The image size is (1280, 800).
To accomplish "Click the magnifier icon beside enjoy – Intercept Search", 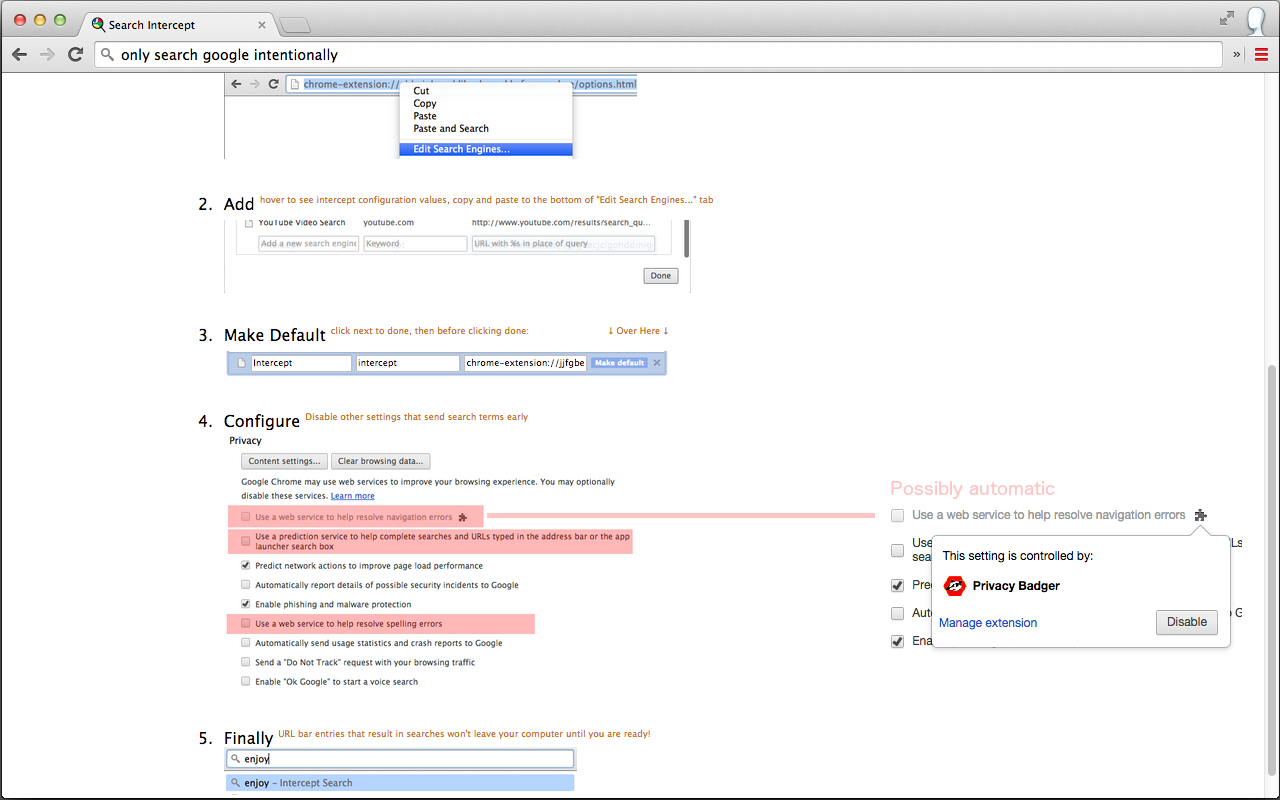I will pyautogui.click(x=236, y=783).
